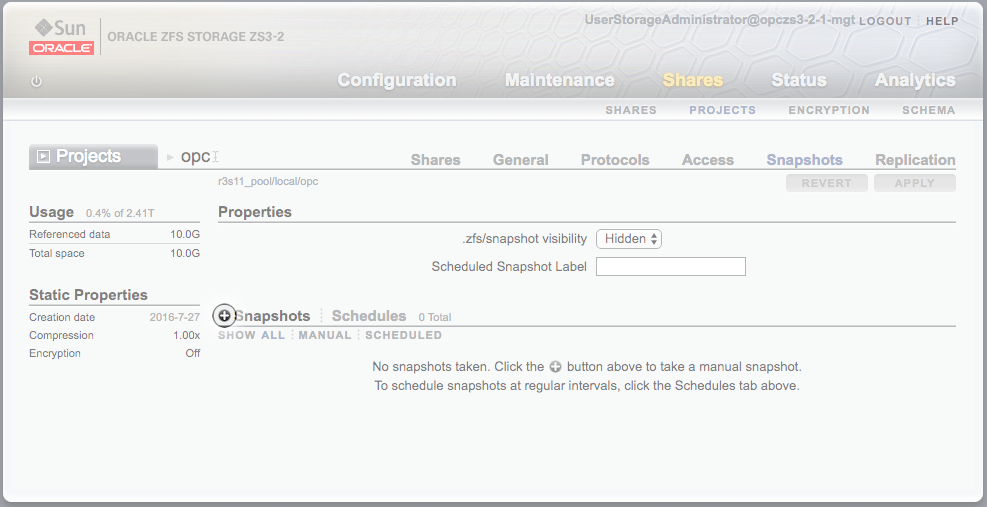Screen dimensions: 987x507
Task: Filter snapshots by SCHEDULED
Action: point(403,335)
